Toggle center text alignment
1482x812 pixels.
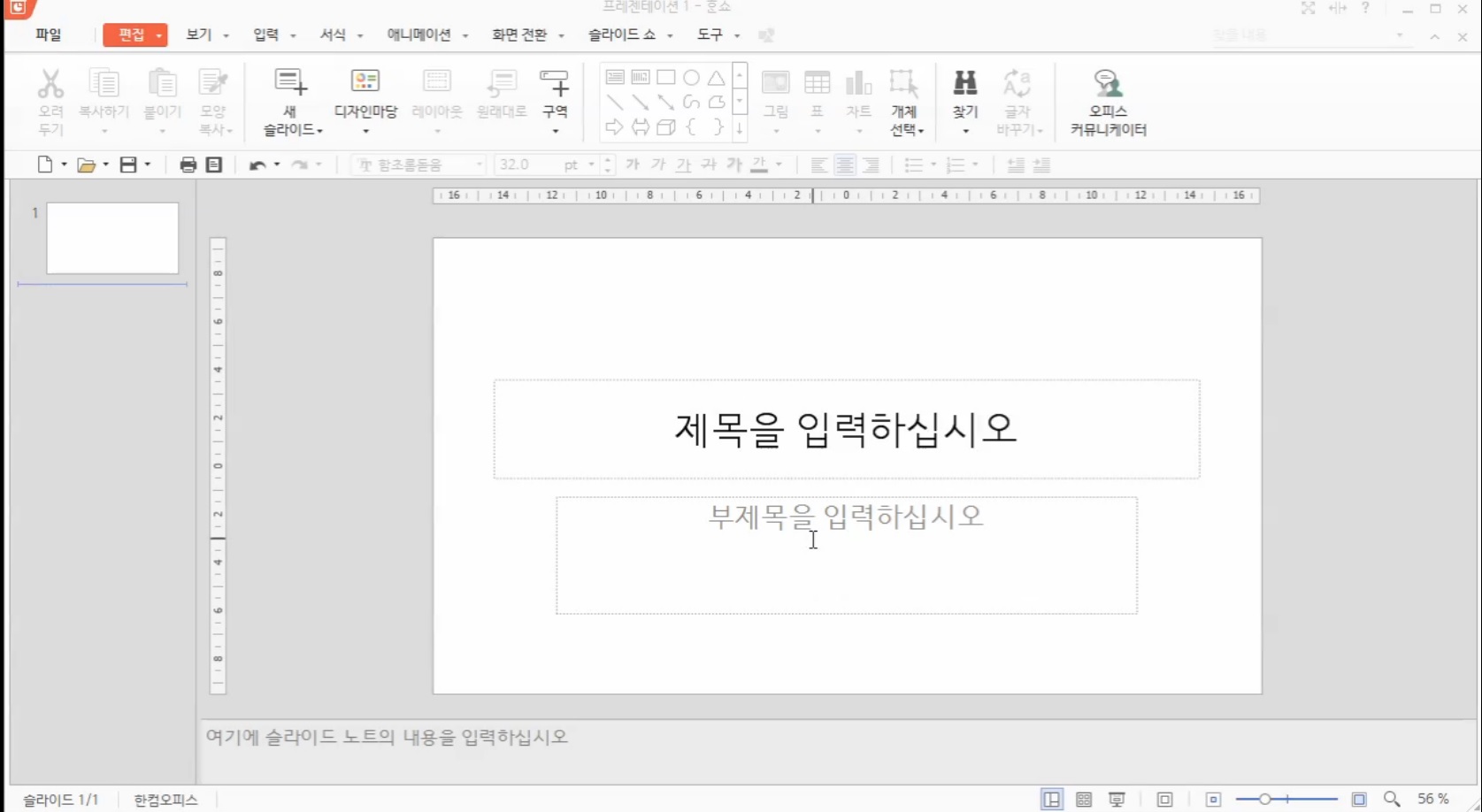(845, 165)
